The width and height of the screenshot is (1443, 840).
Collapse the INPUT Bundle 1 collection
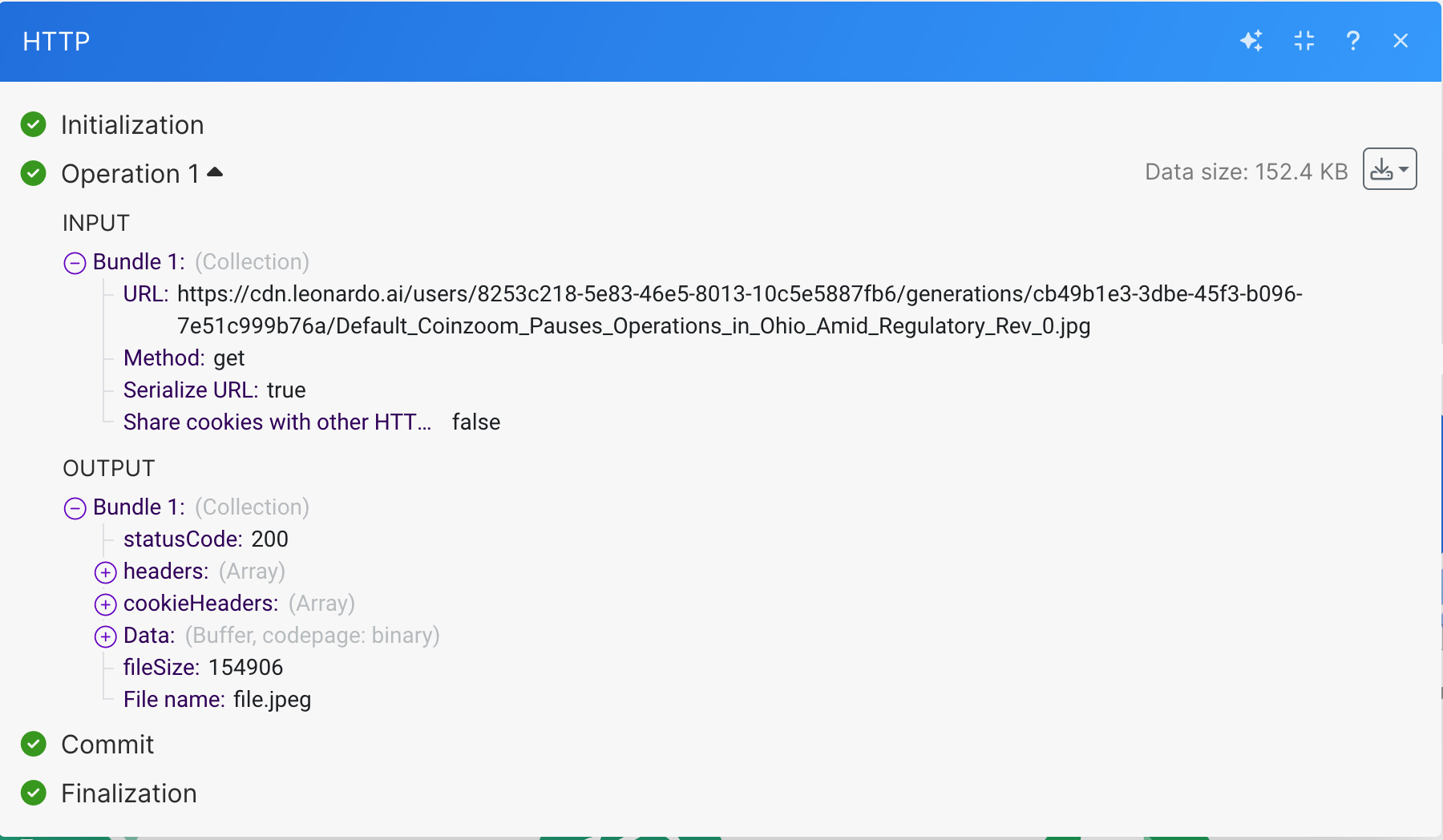point(75,263)
